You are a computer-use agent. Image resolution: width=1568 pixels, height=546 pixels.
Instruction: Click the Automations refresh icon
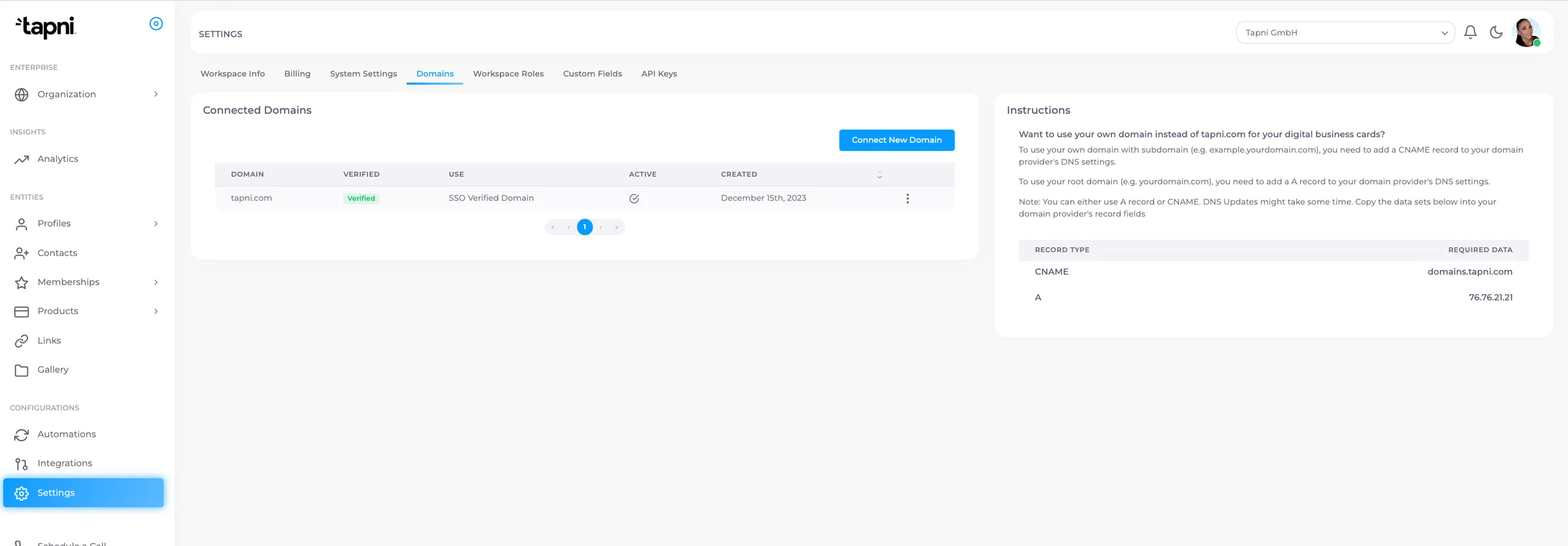[22, 434]
